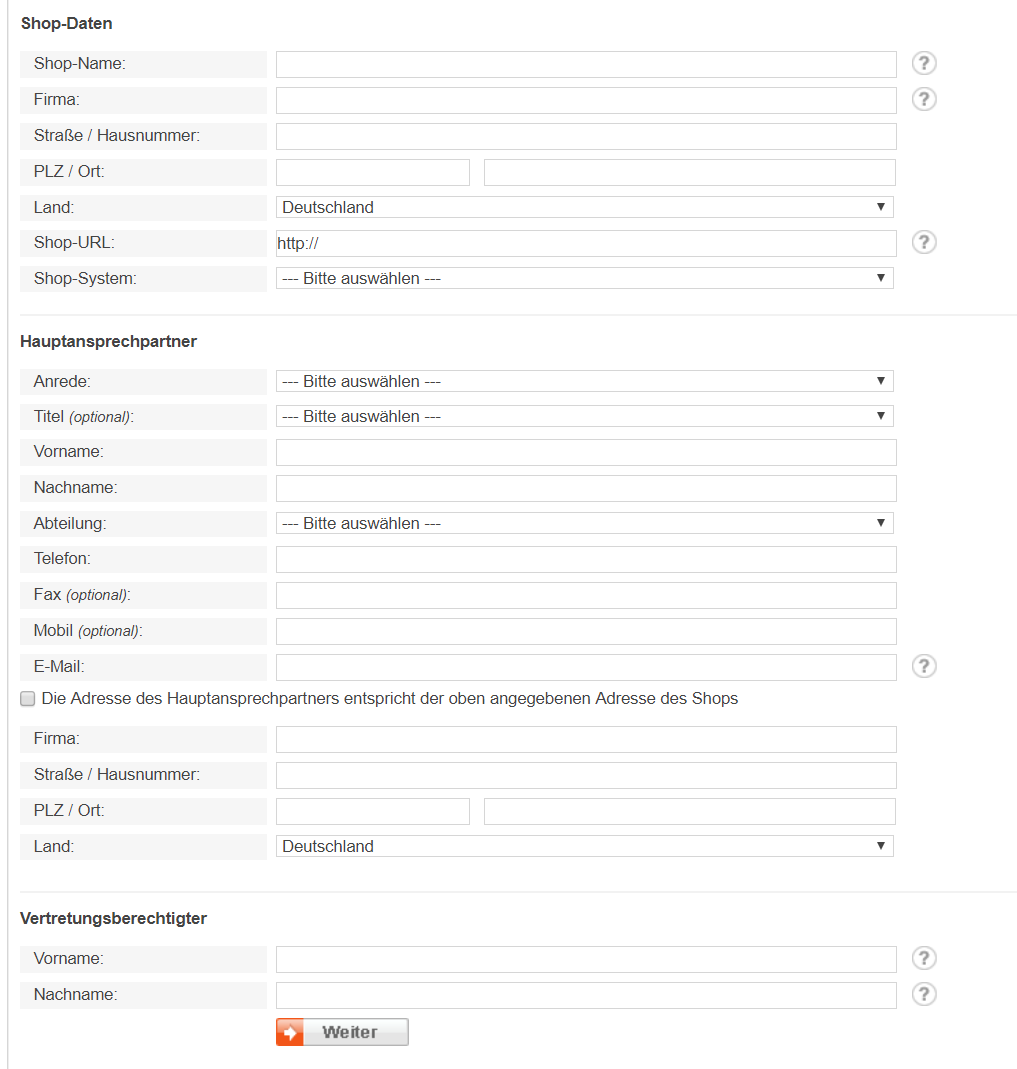Click the Telefon input field
1017x1069 pixels.
click(586, 559)
